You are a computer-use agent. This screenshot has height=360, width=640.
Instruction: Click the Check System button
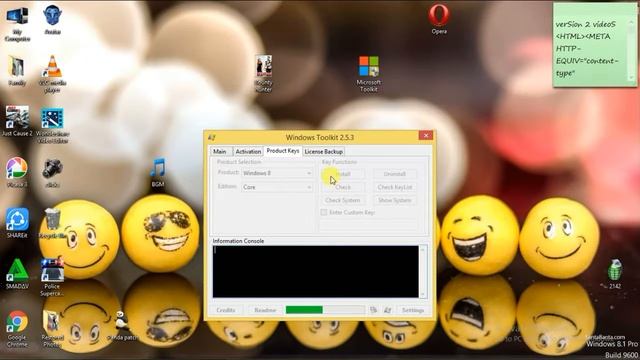pyautogui.click(x=343, y=200)
